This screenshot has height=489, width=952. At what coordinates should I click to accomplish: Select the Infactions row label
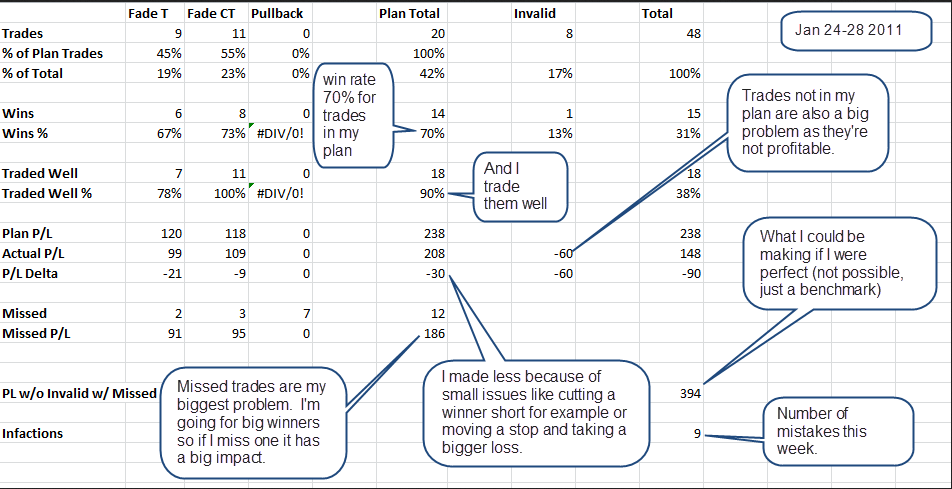32,434
